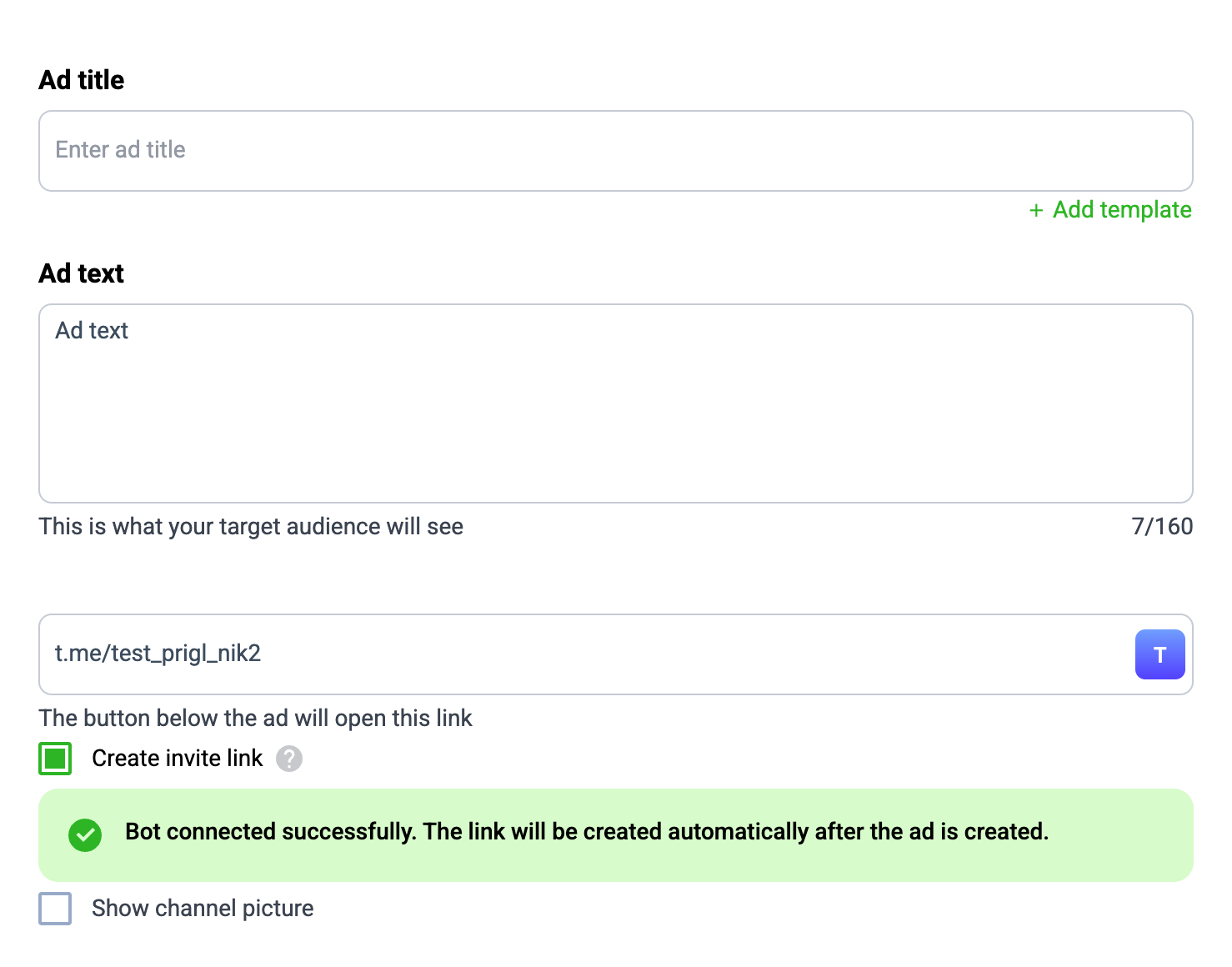Click the 7/160 character counter

(x=1162, y=526)
